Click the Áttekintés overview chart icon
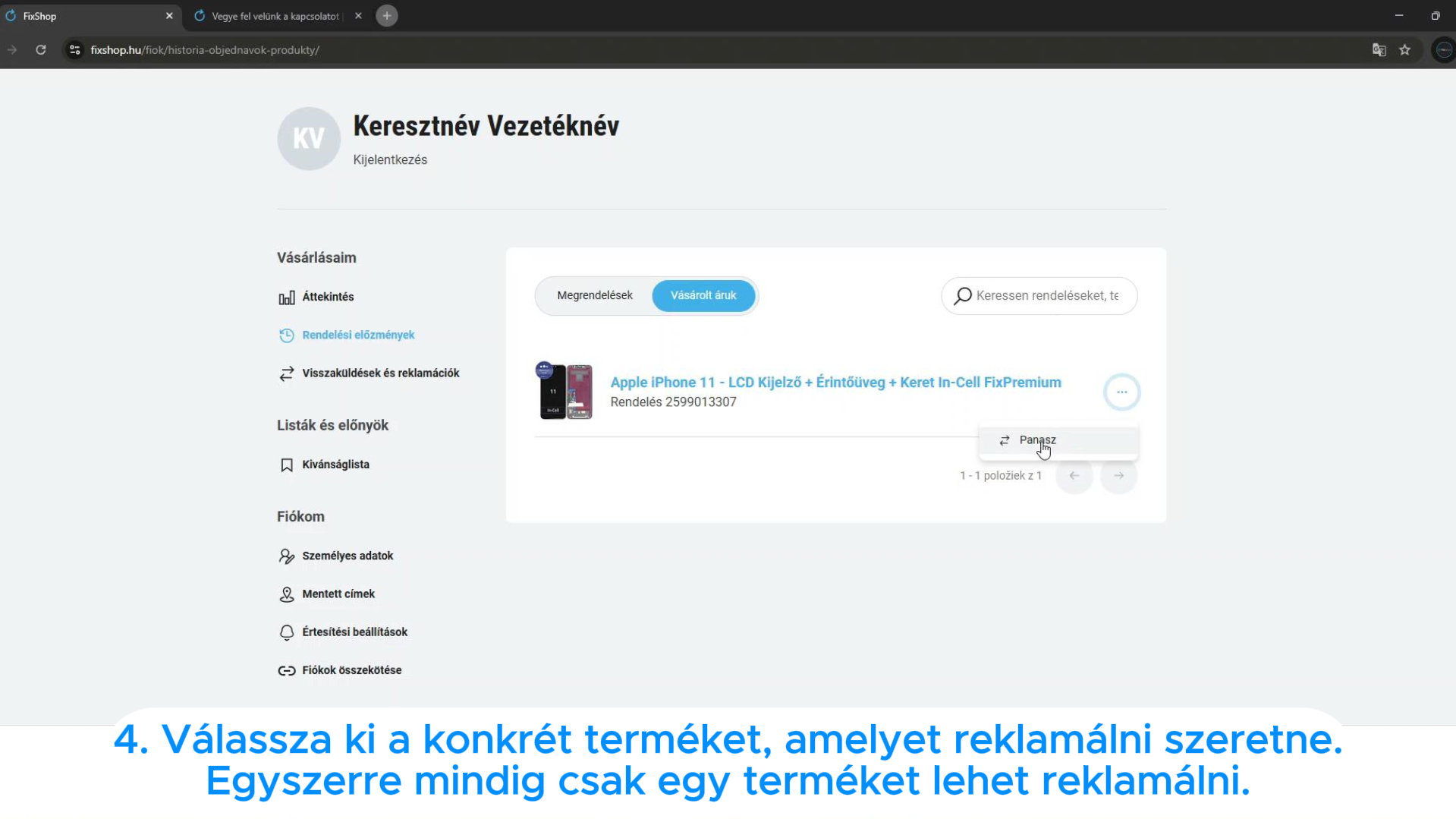 coord(286,298)
